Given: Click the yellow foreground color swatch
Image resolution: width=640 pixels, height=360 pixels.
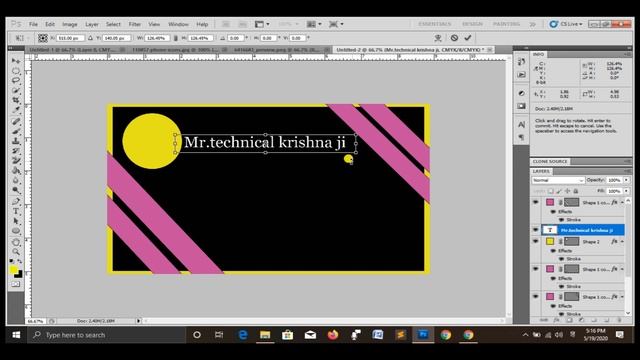Looking at the screenshot, I should [x=13, y=270].
